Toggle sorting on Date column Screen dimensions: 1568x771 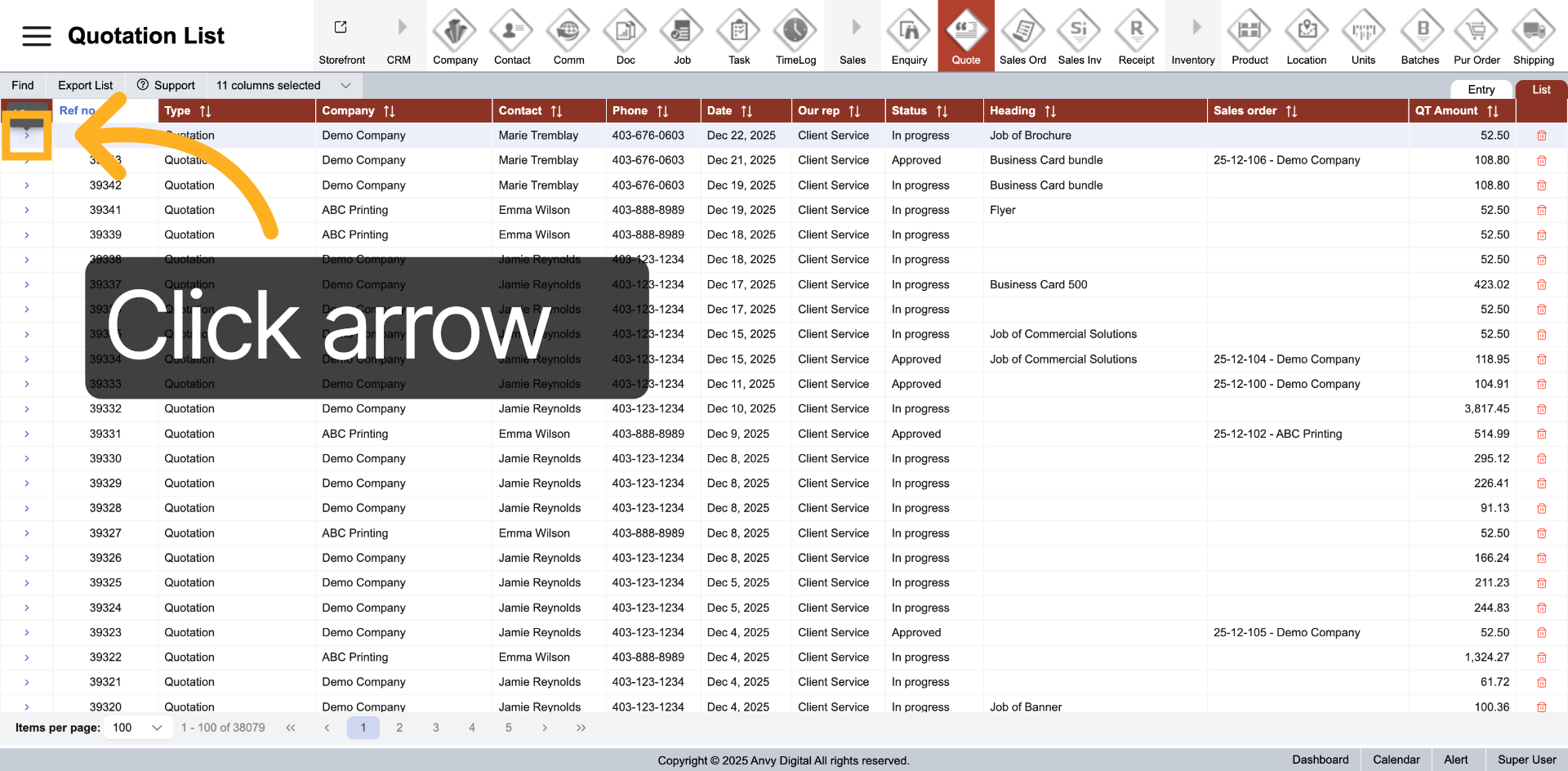coord(746,111)
